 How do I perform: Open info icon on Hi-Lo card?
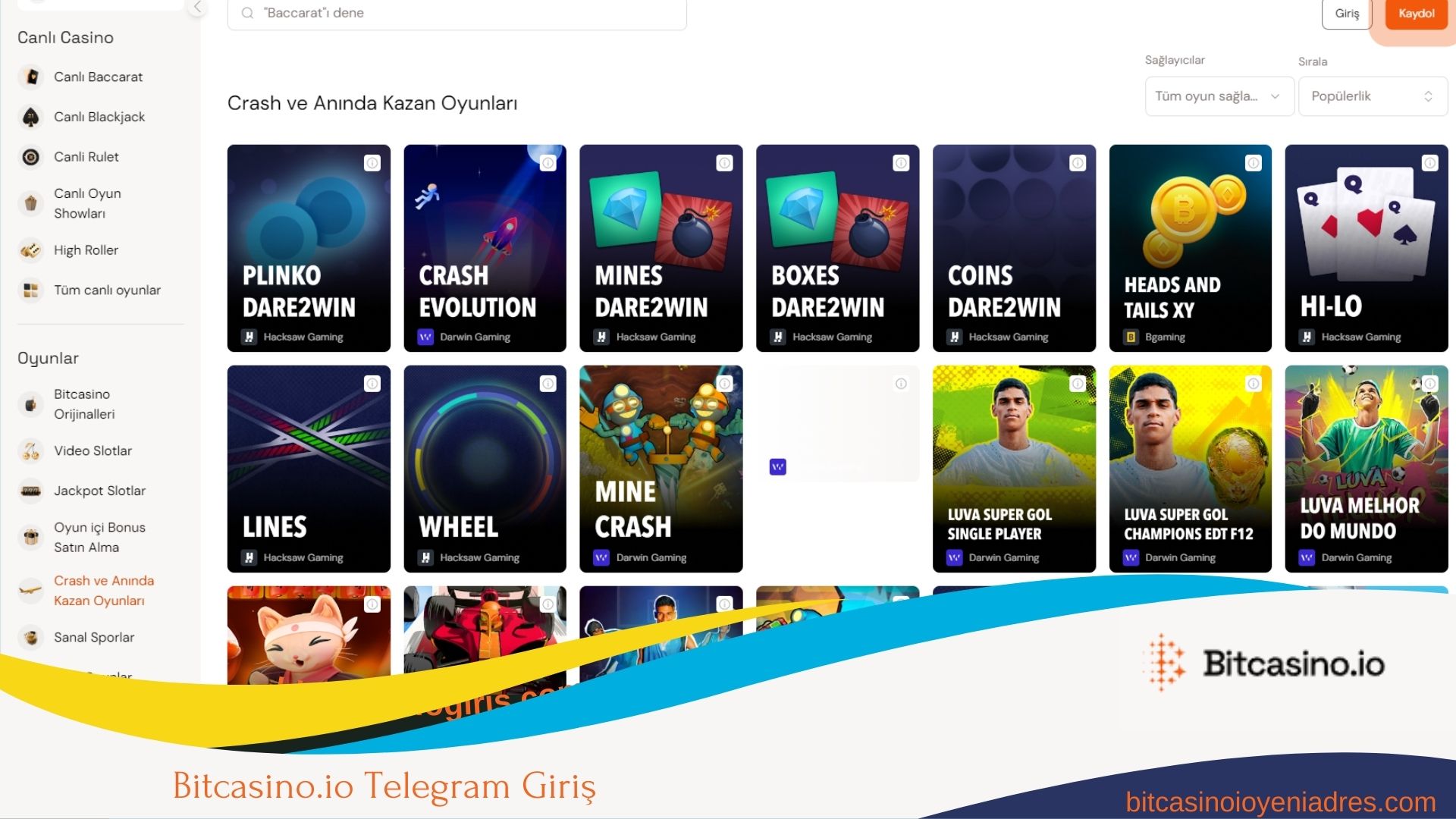pos(1430,163)
